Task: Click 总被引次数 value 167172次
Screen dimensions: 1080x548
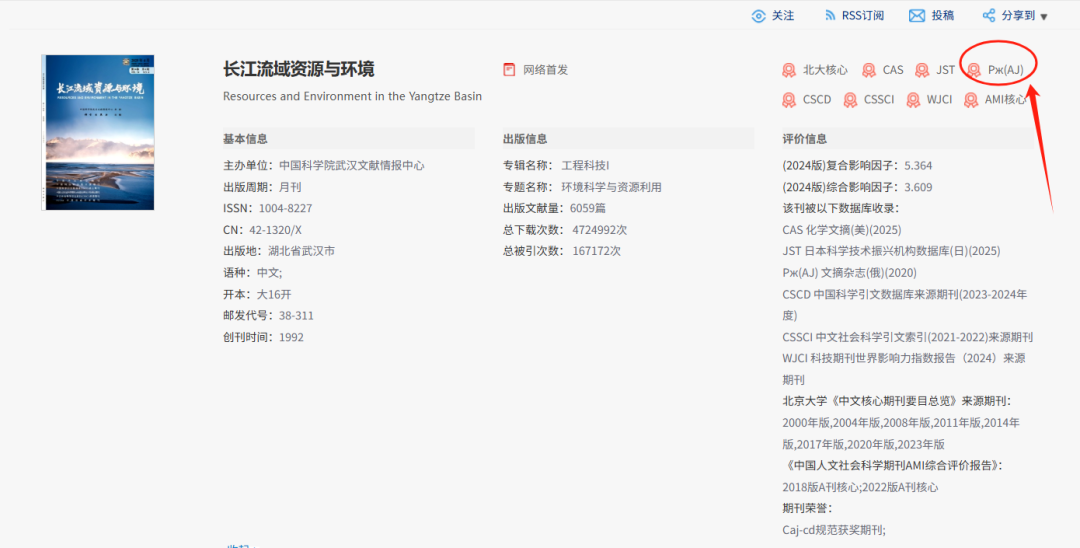Action: click(596, 251)
